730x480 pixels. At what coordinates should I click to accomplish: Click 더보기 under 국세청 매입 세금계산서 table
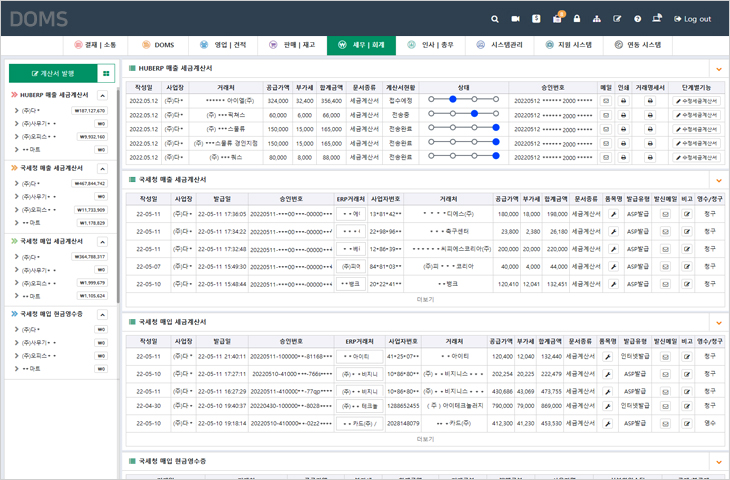tap(425, 439)
